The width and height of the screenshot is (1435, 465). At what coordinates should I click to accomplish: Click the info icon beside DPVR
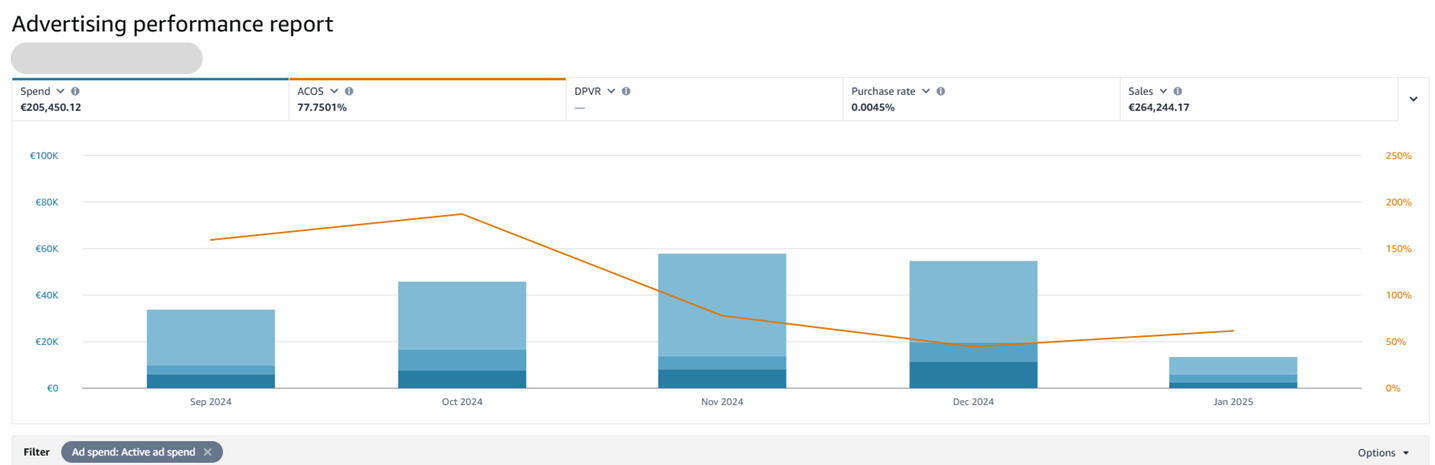point(626,91)
